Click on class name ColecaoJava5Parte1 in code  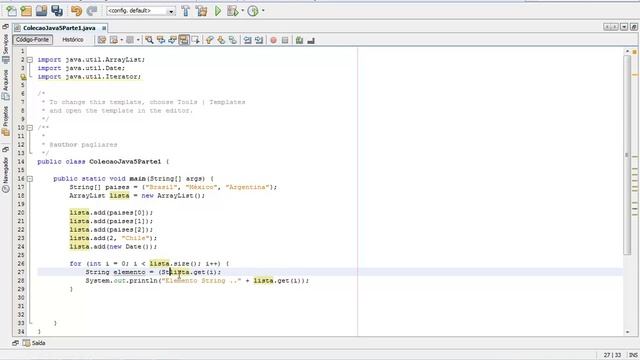pyautogui.click(x=125, y=162)
